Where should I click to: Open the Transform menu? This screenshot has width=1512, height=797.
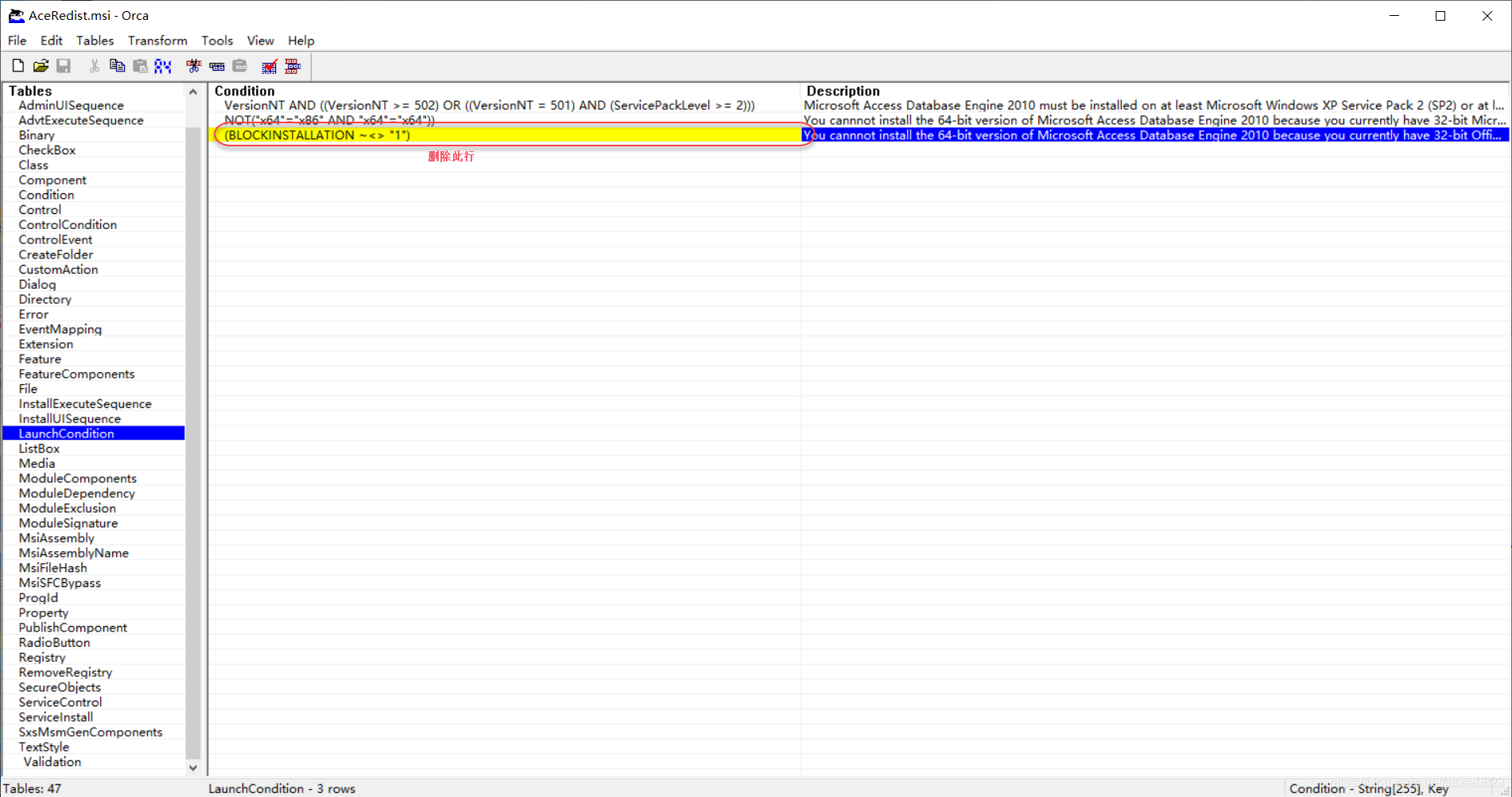[x=157, y=41]
